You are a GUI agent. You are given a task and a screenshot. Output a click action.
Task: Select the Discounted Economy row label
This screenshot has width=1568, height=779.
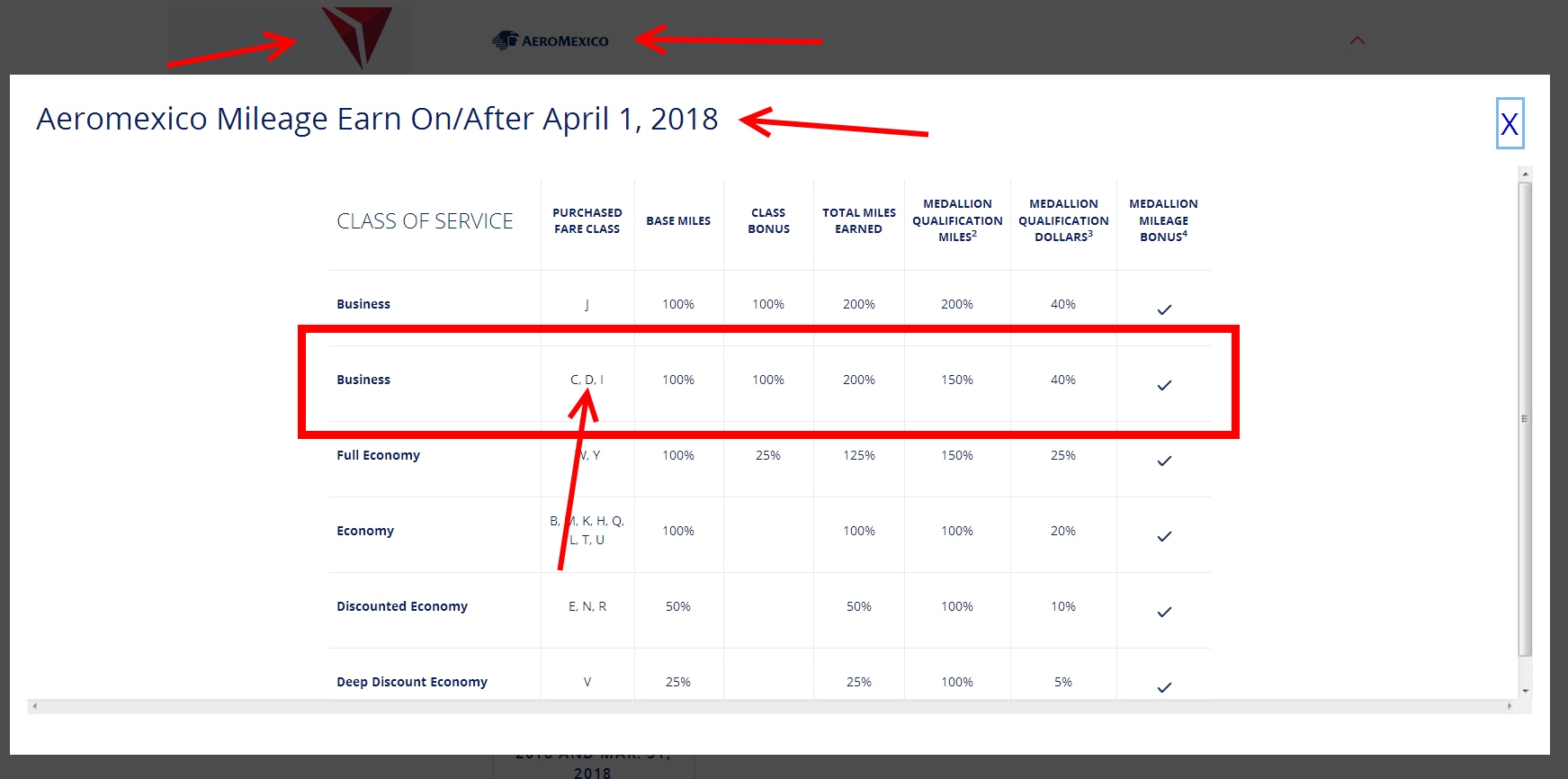402,606
